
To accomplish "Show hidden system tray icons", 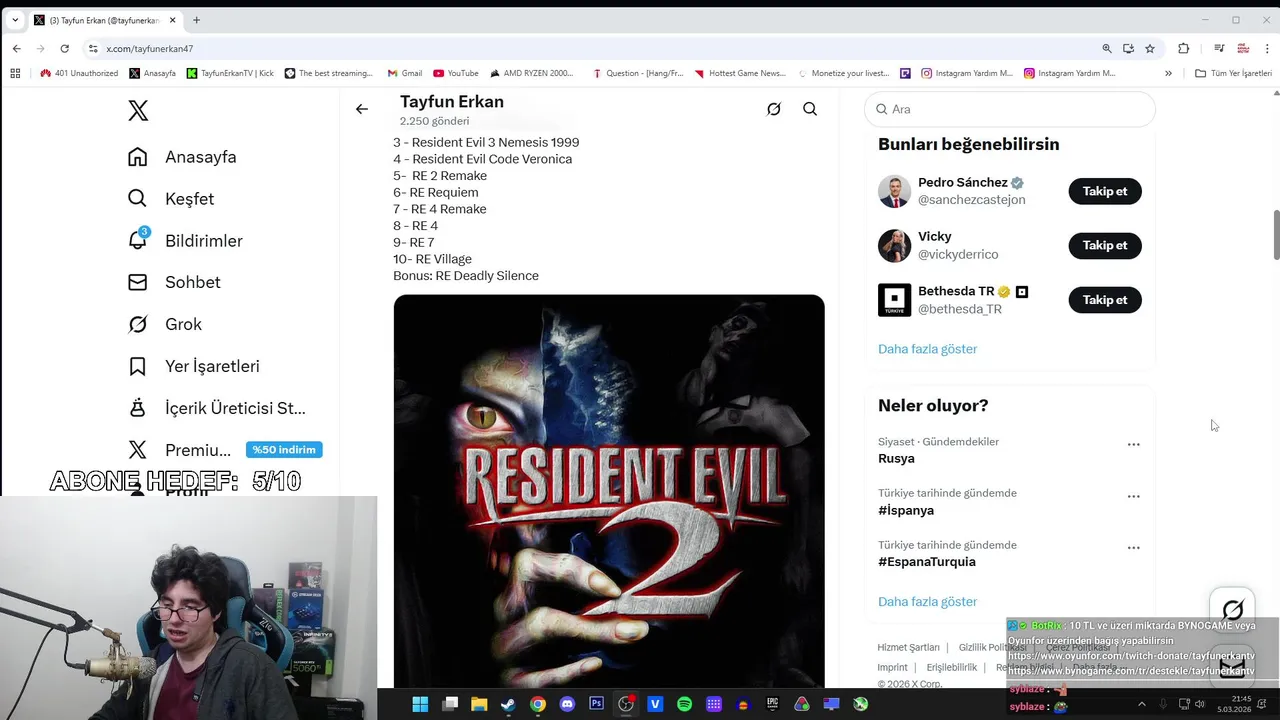I will point(1142,704).
